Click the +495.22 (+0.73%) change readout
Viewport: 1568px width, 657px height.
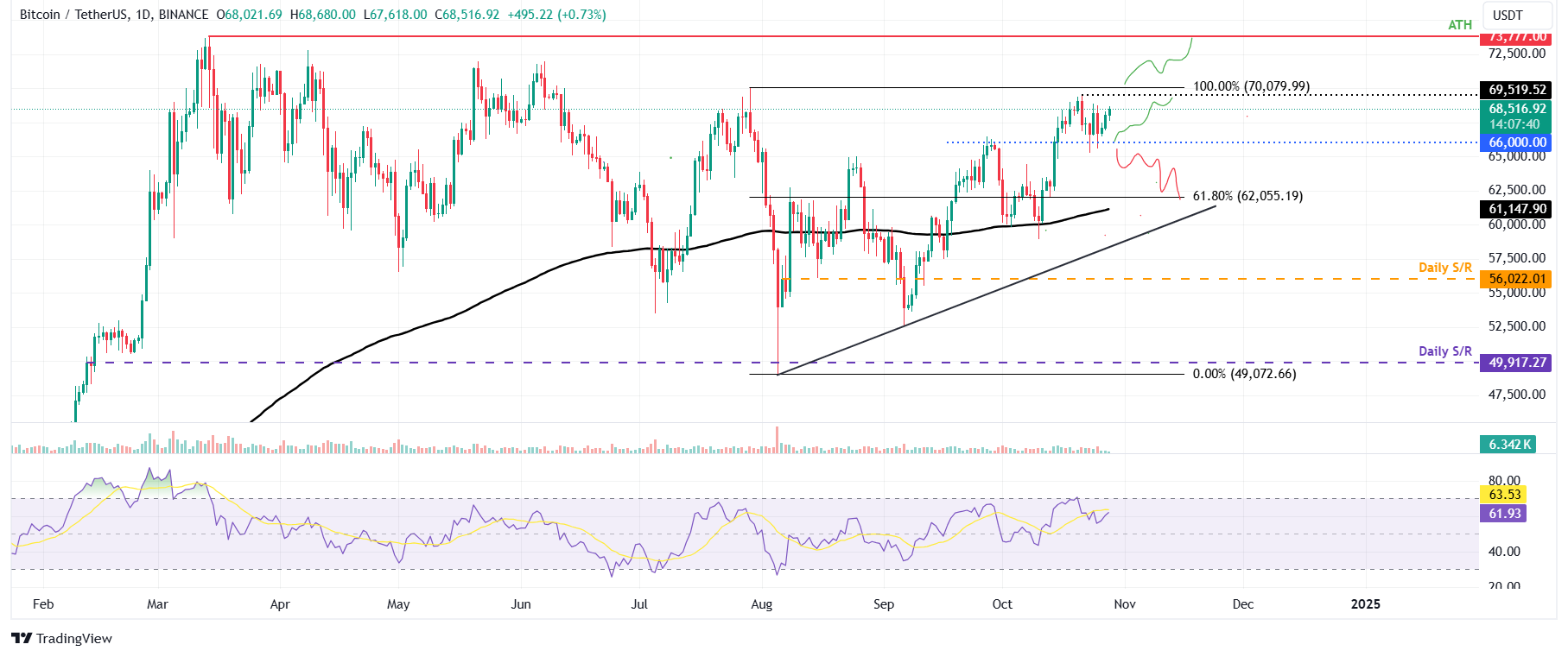pyautogui.click(x=555, y=15)
